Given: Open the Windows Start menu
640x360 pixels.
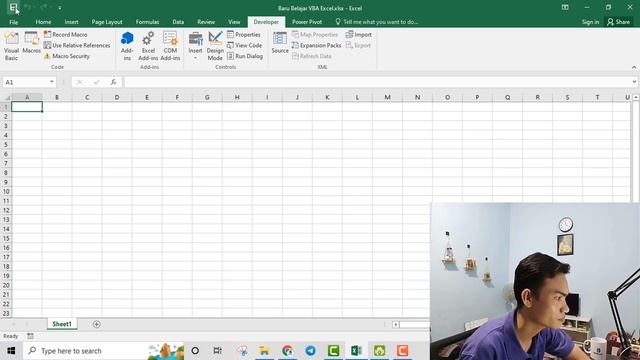Looking at the screenshot, I should tap(11, 351).
